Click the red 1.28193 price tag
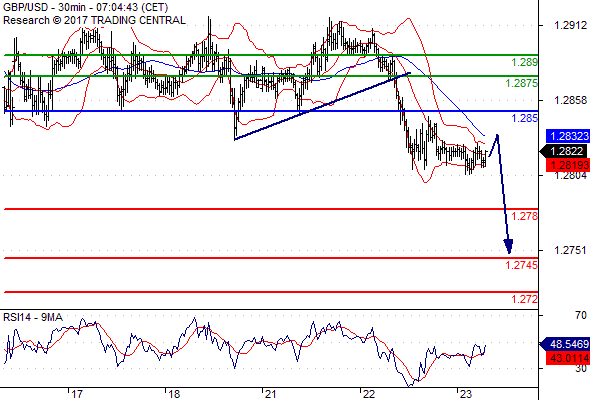This screenshot has height=400, width=590. 568,165
